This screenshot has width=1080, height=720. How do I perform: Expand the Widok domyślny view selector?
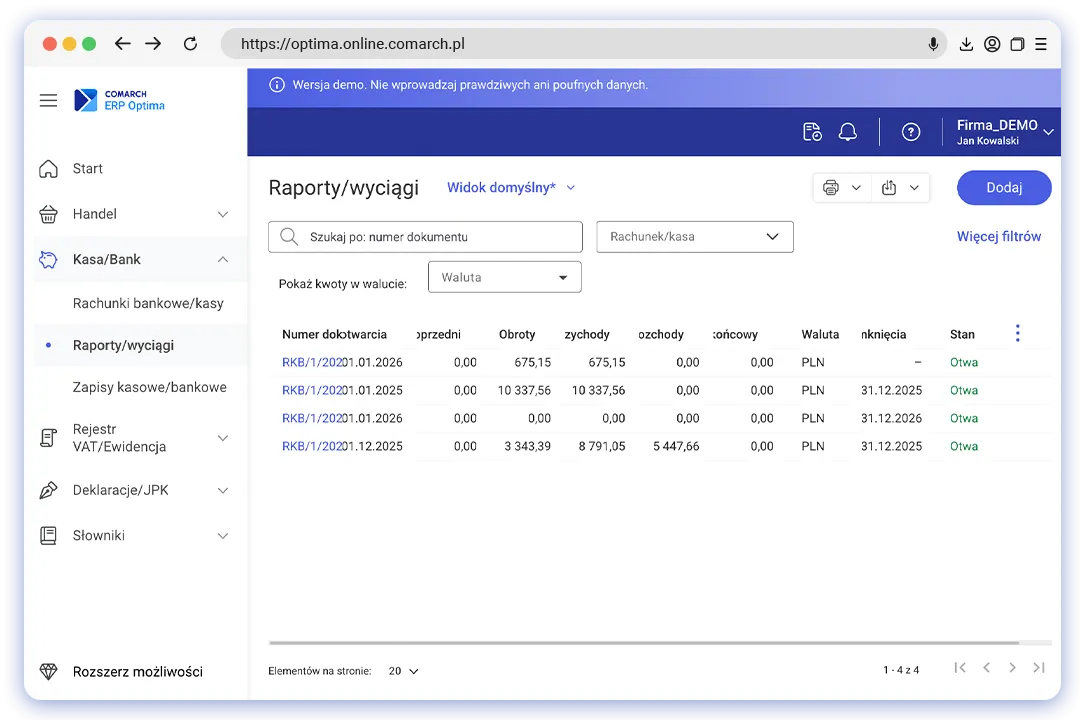[x=511, y=187]
